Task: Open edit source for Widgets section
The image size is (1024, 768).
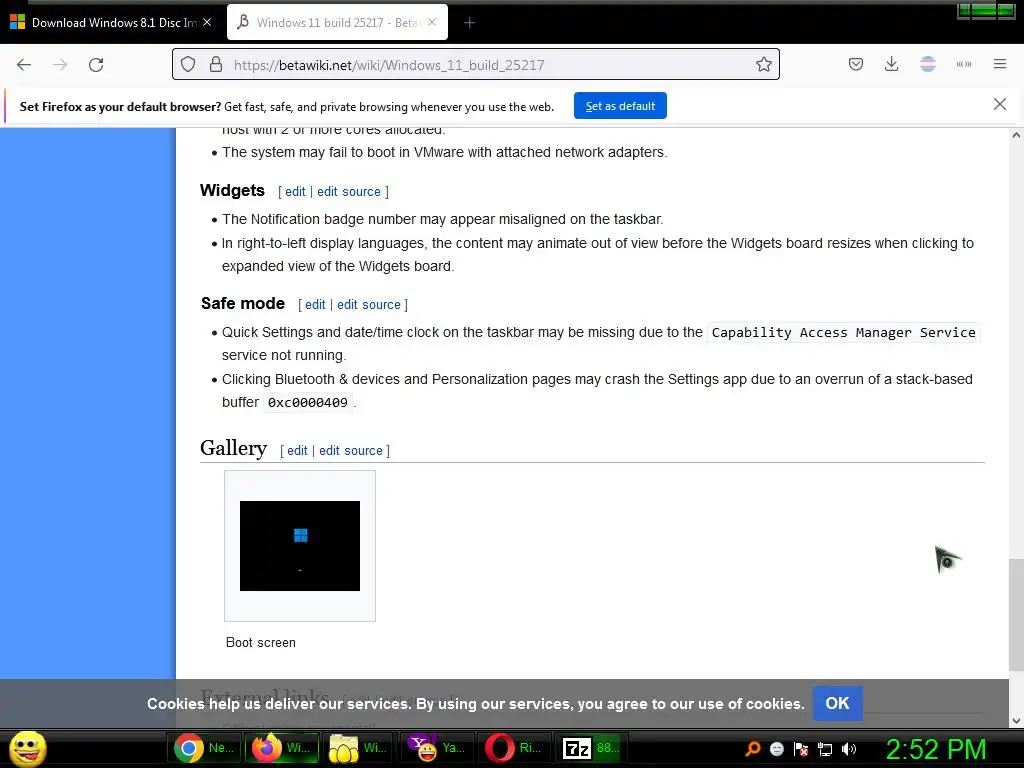Action: [x=349, y=191]
